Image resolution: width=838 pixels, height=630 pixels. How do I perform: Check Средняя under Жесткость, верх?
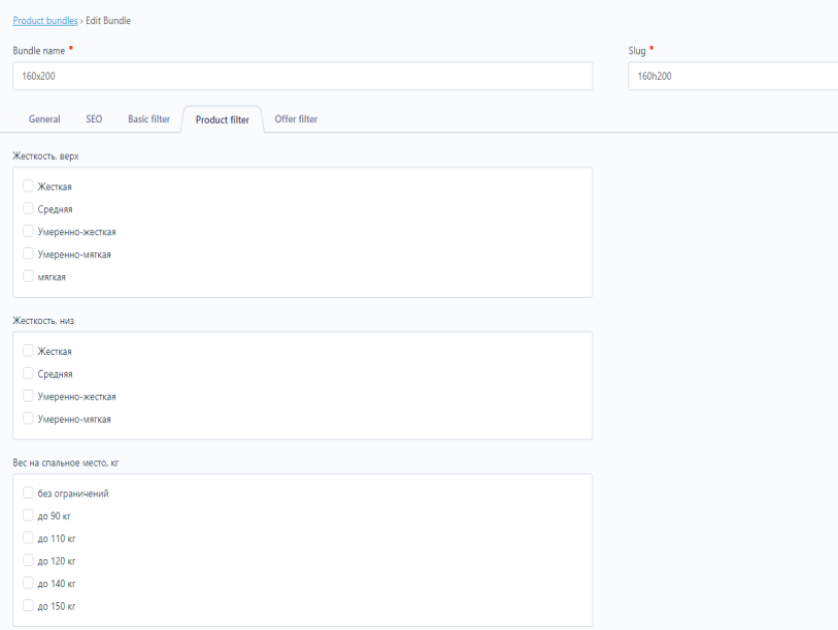[x=28, y=208]
